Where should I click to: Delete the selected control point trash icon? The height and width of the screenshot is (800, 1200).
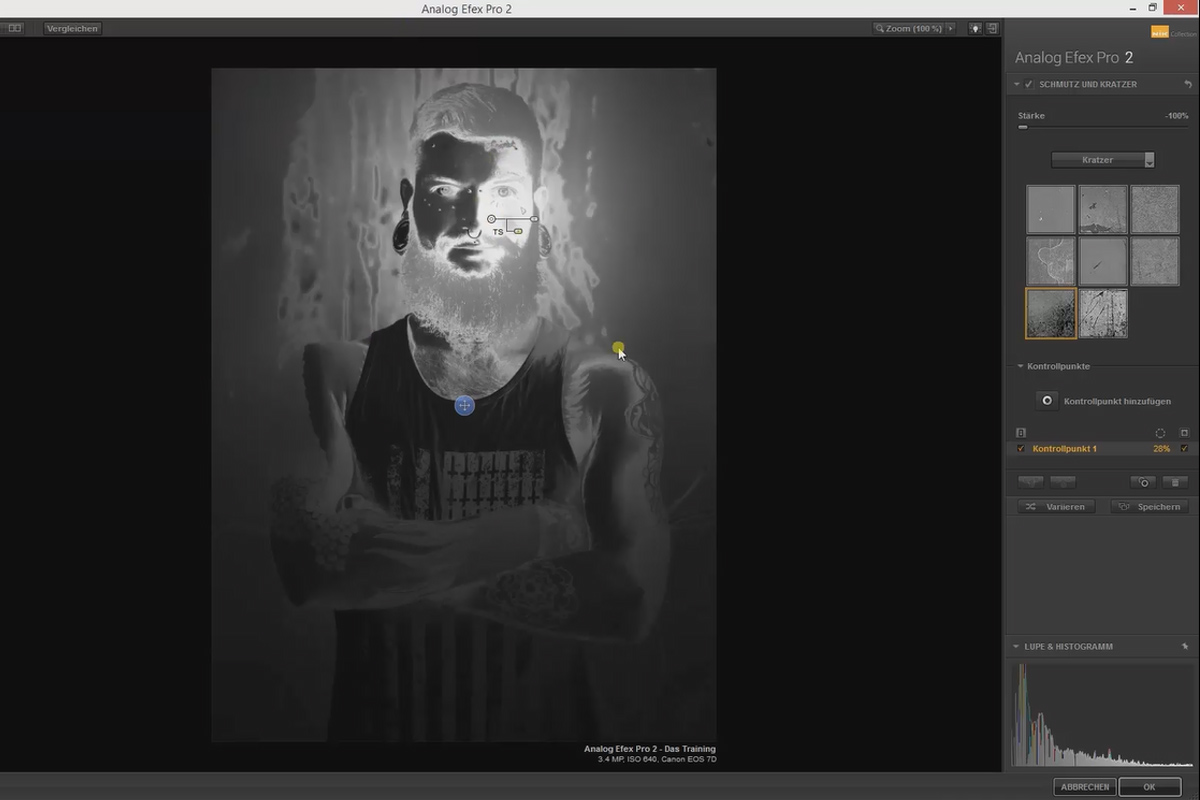1175,482
